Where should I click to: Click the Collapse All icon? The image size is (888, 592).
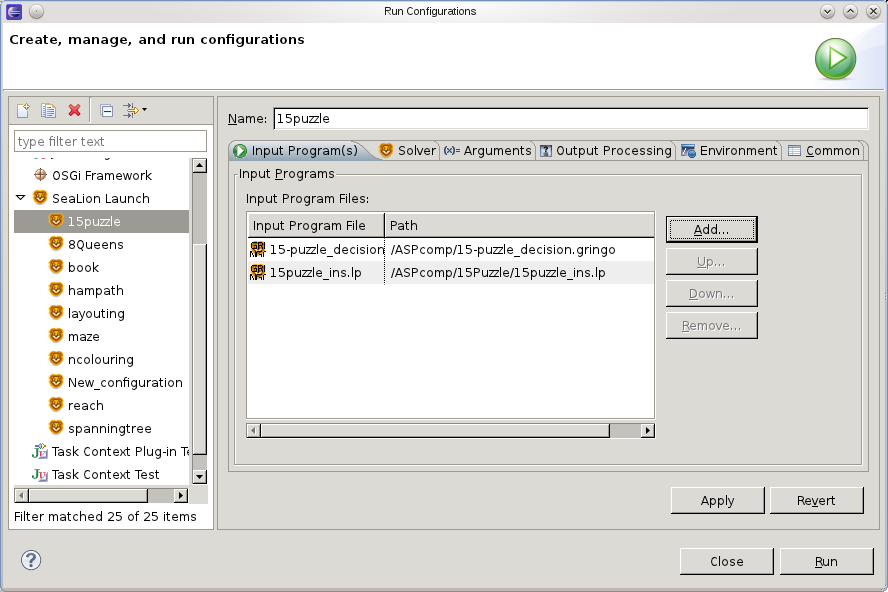coord(106,110)
